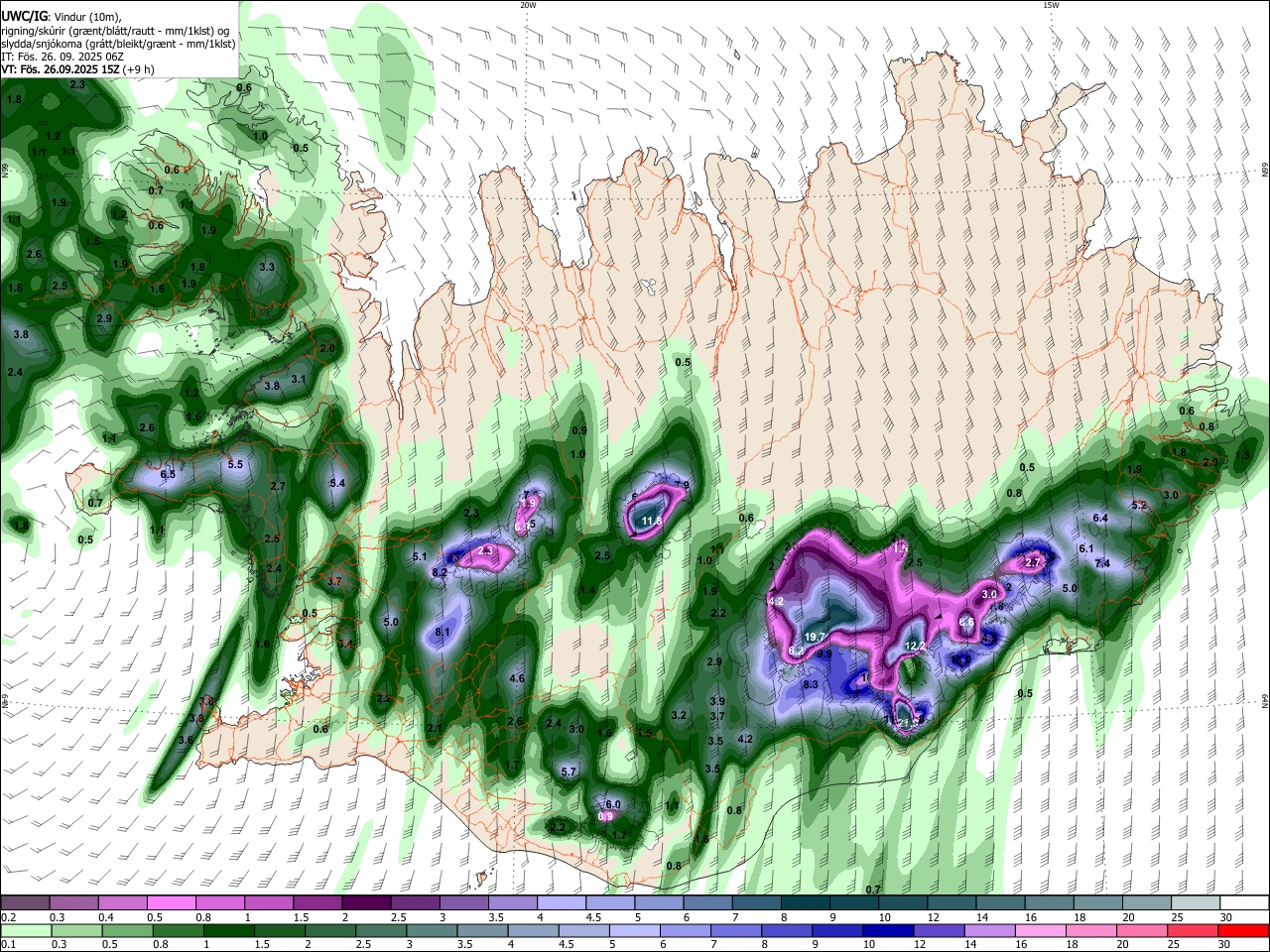Click the 11.8 precipitation value inside the pink contour
The image size is (1270, 952).
[x=651, y=521]
